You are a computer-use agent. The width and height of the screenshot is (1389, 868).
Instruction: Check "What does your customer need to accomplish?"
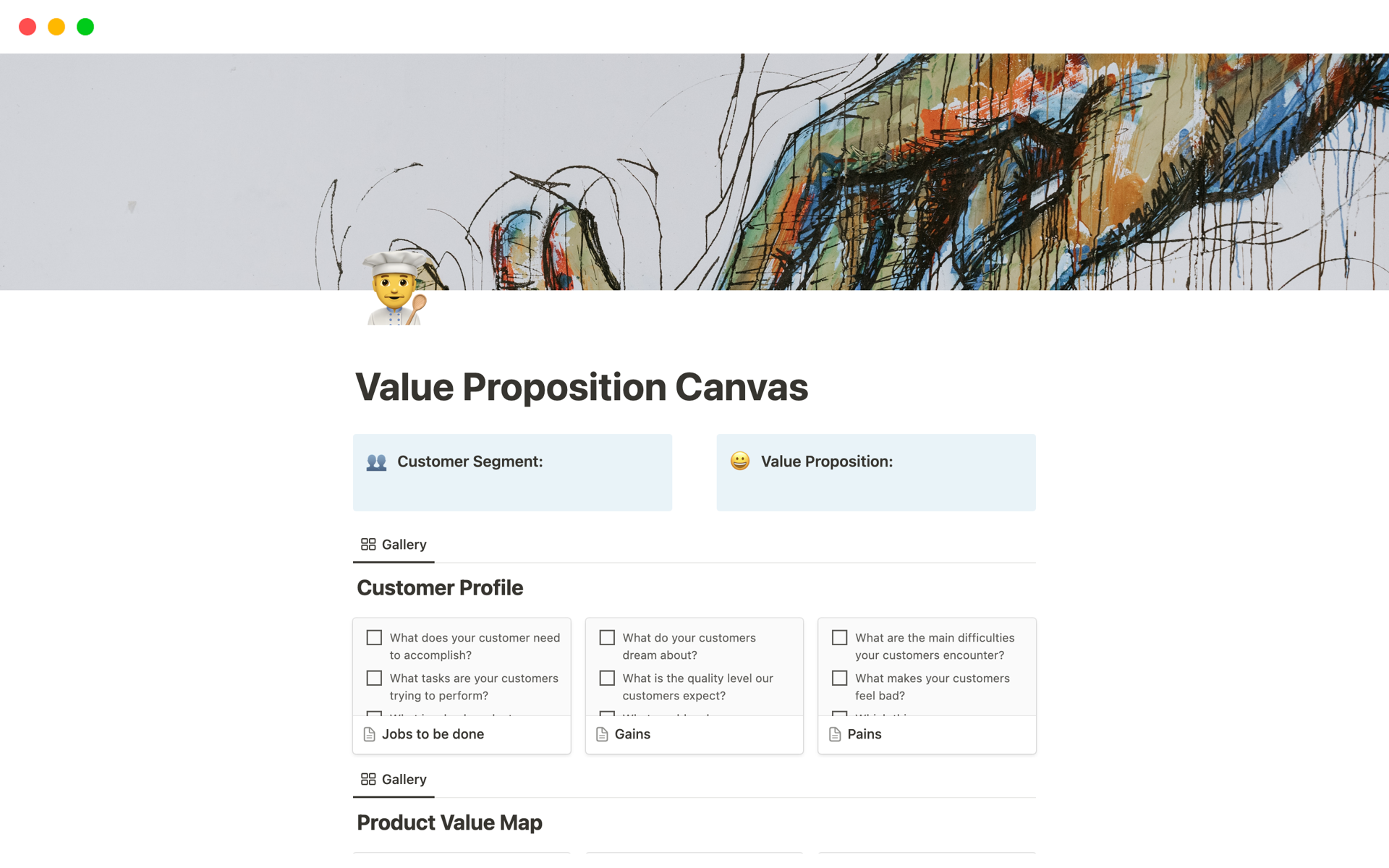click(374, 638)
